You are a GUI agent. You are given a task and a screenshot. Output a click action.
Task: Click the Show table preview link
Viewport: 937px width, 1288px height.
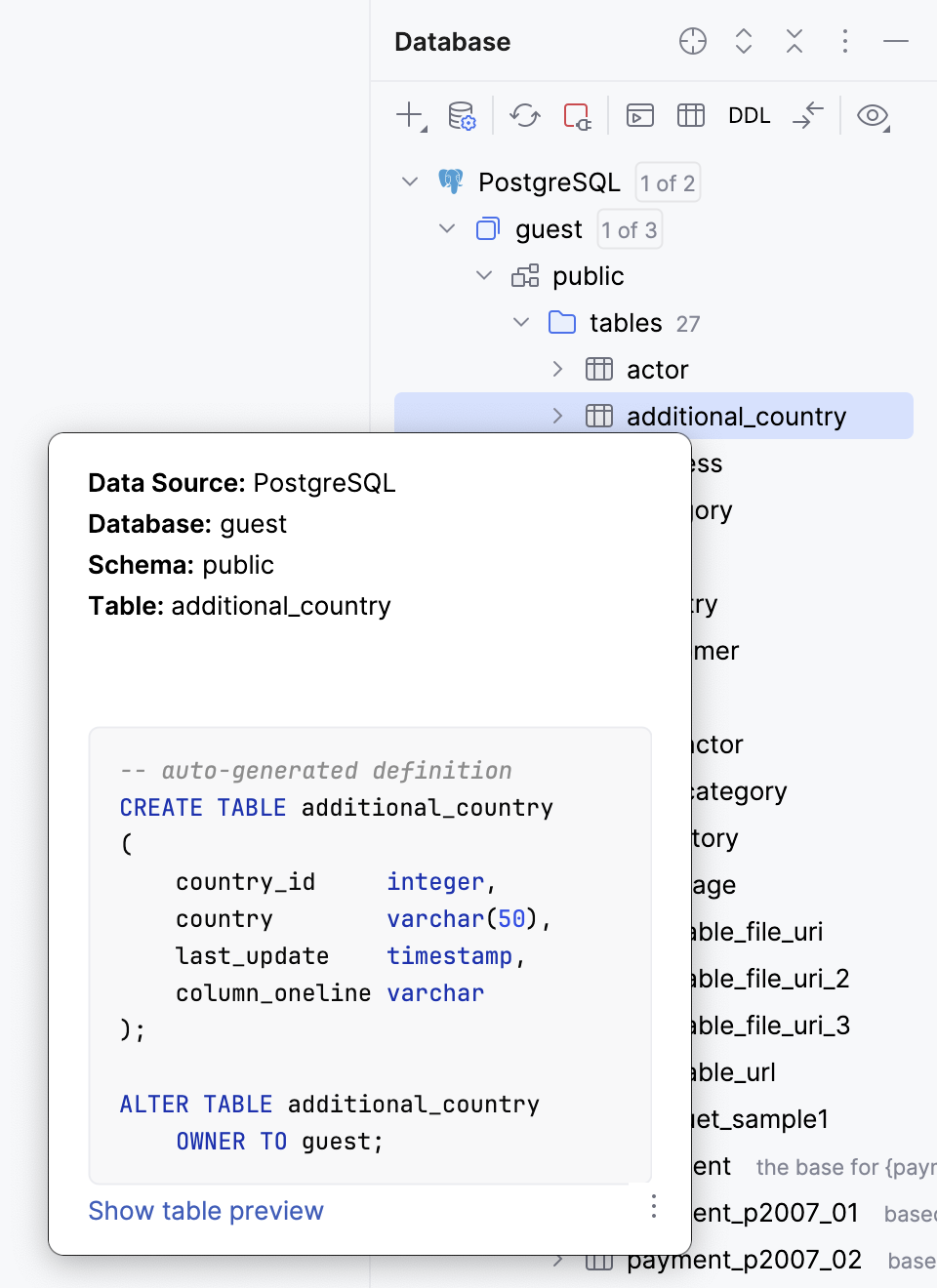tap(206, 1211)
